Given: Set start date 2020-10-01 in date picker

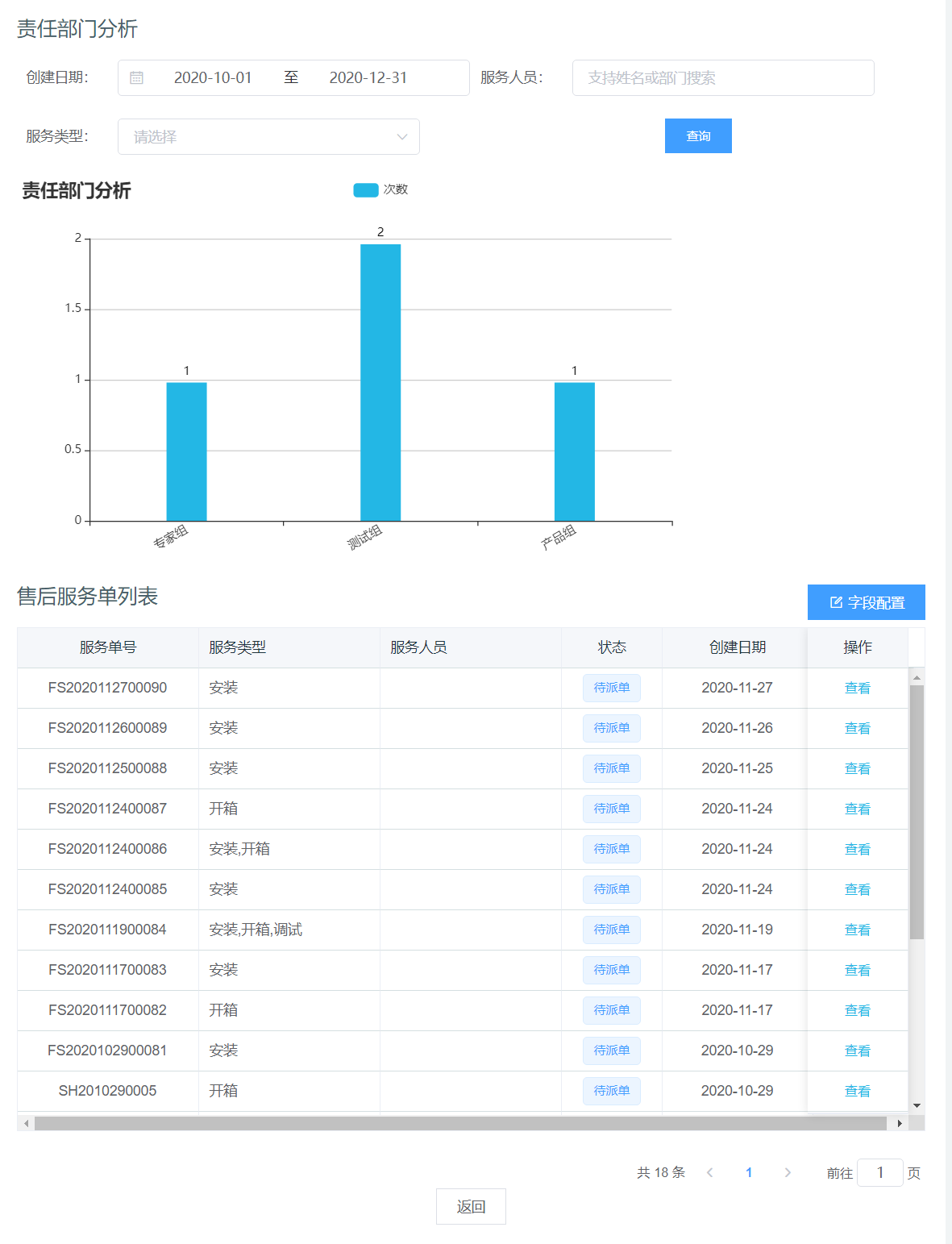Looking at the screenshot, I should pyautogui.click(x=213, y=78).
